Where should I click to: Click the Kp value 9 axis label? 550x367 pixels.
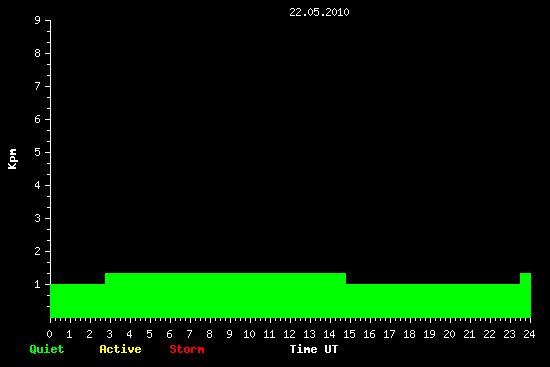[38, 20]
